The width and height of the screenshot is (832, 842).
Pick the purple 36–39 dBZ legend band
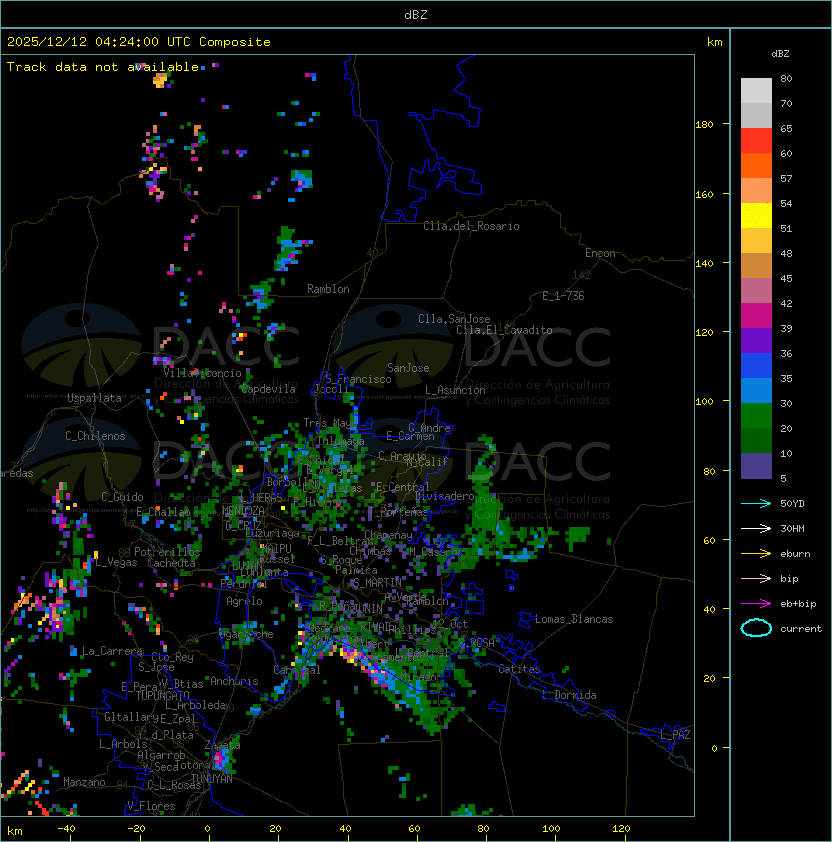pyautogui.click(x=756, y=340)
